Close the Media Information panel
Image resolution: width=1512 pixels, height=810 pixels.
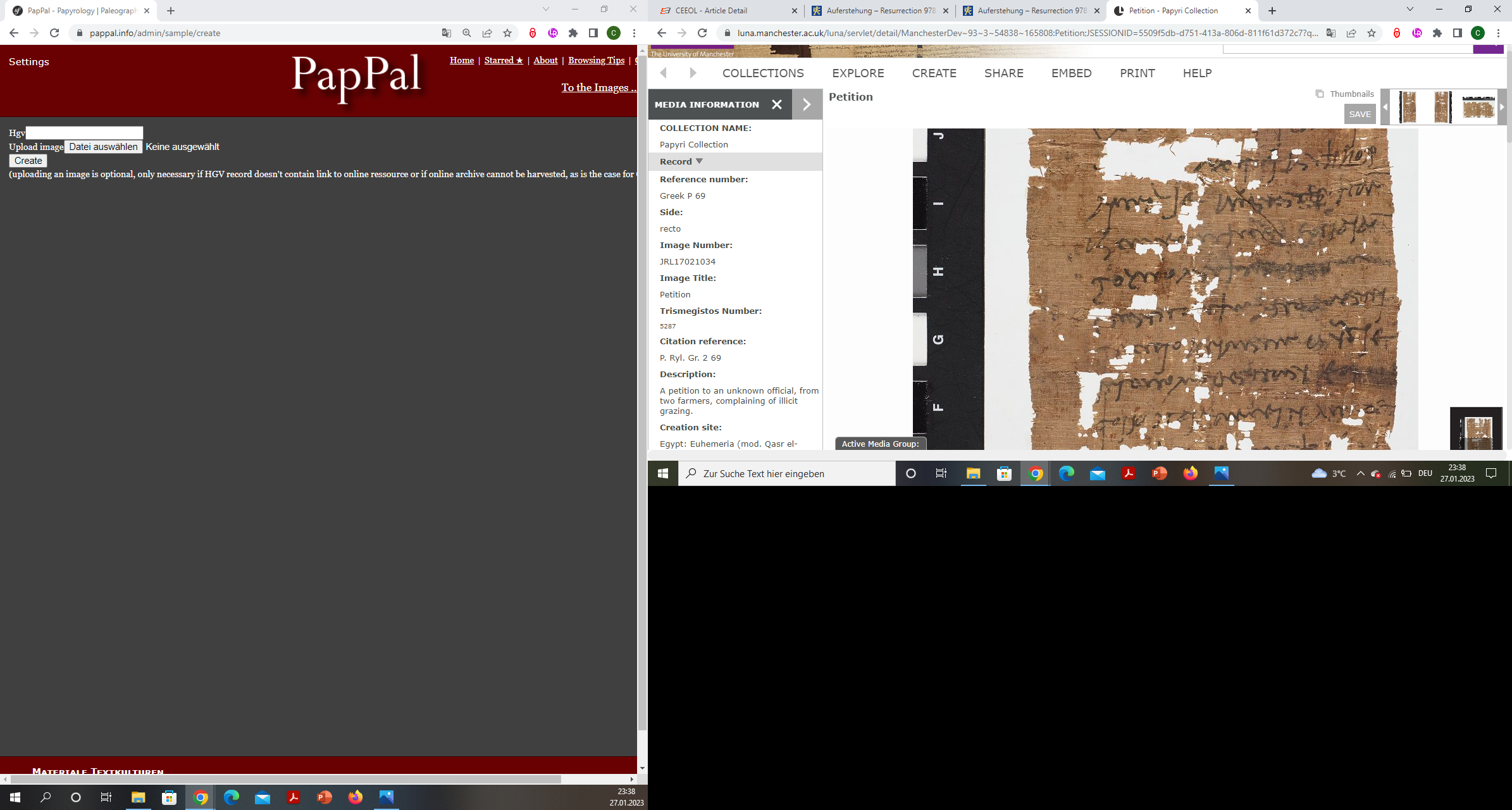777,104
